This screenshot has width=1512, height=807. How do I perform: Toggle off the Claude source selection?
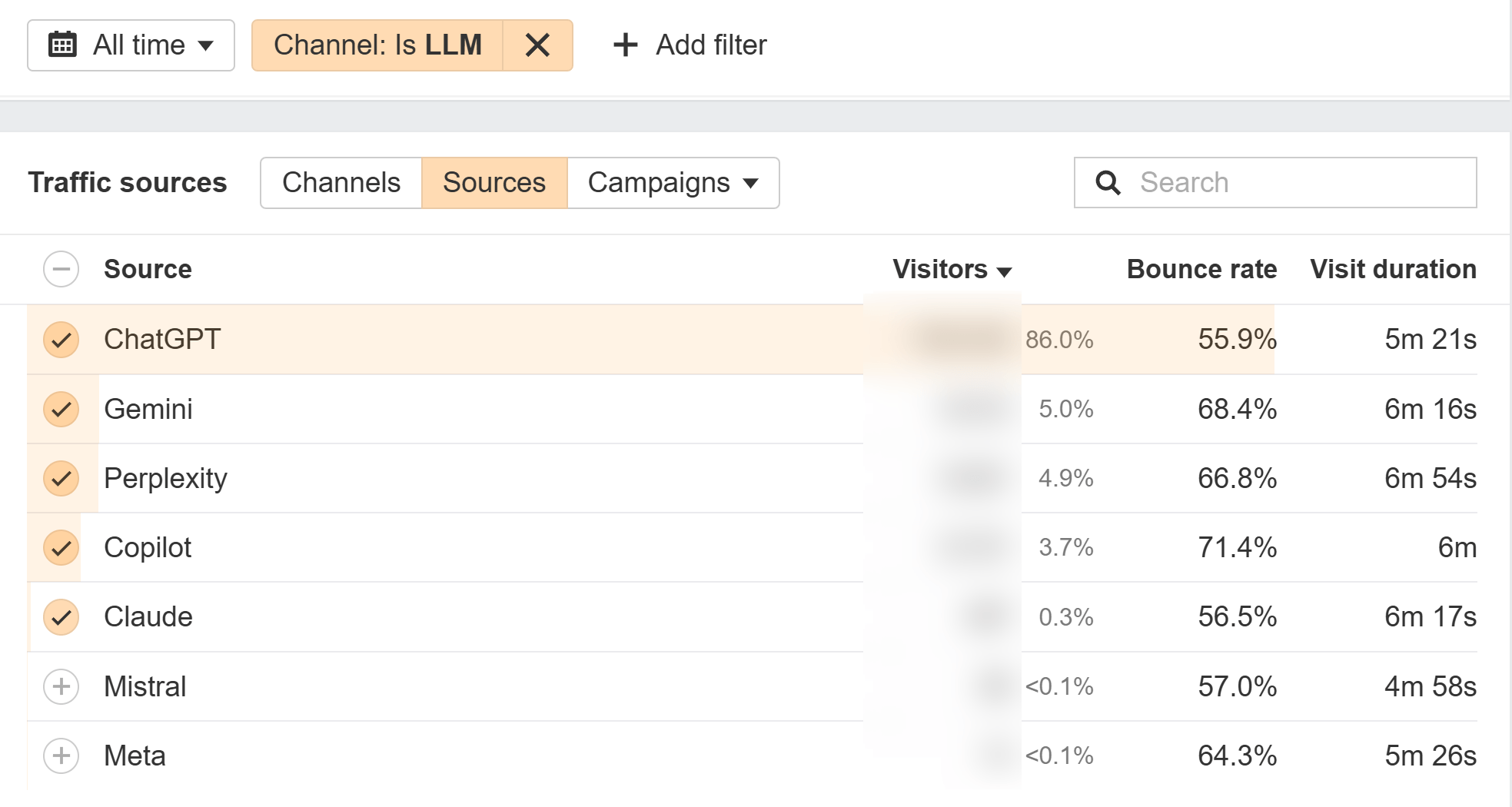61,616
